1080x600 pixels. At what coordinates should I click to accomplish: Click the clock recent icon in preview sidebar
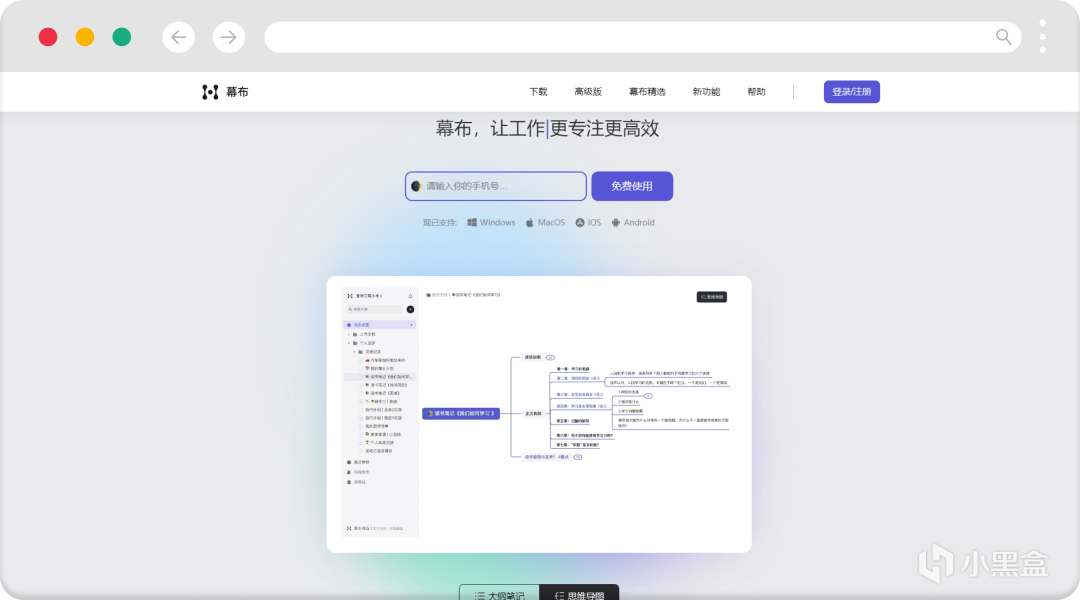point(349,462)
